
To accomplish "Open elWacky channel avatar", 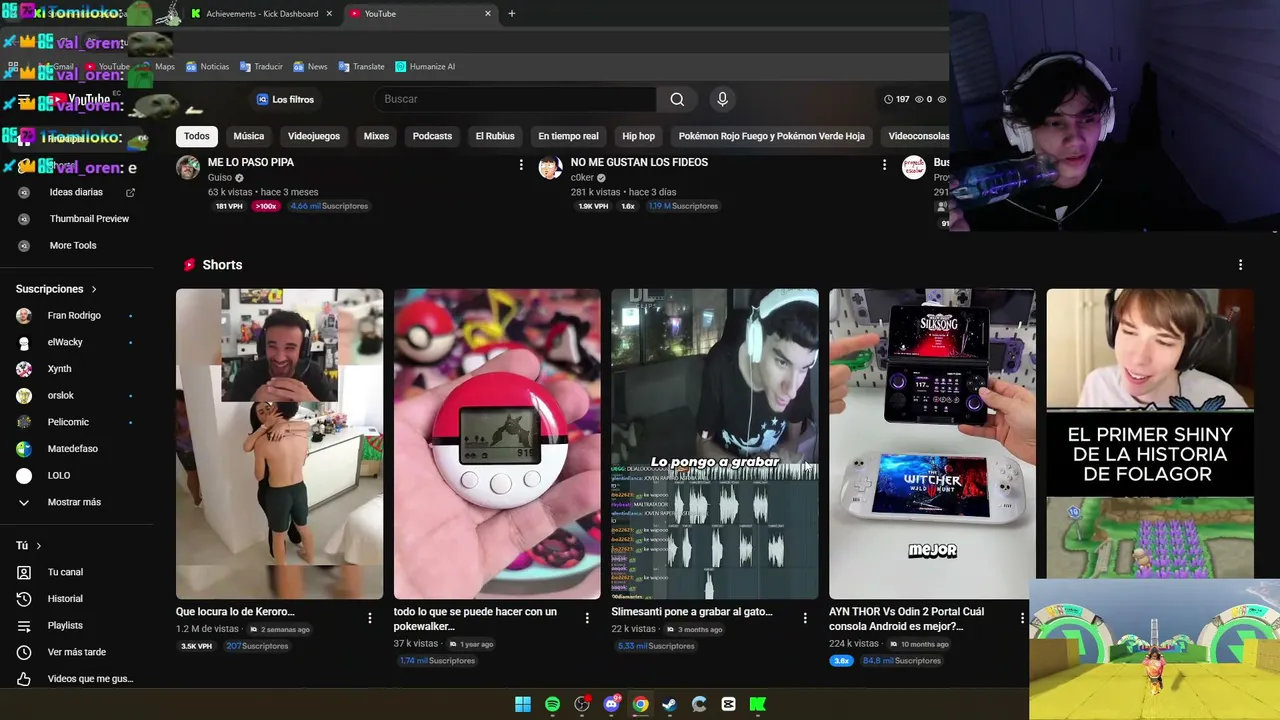I will coord(24,342).
